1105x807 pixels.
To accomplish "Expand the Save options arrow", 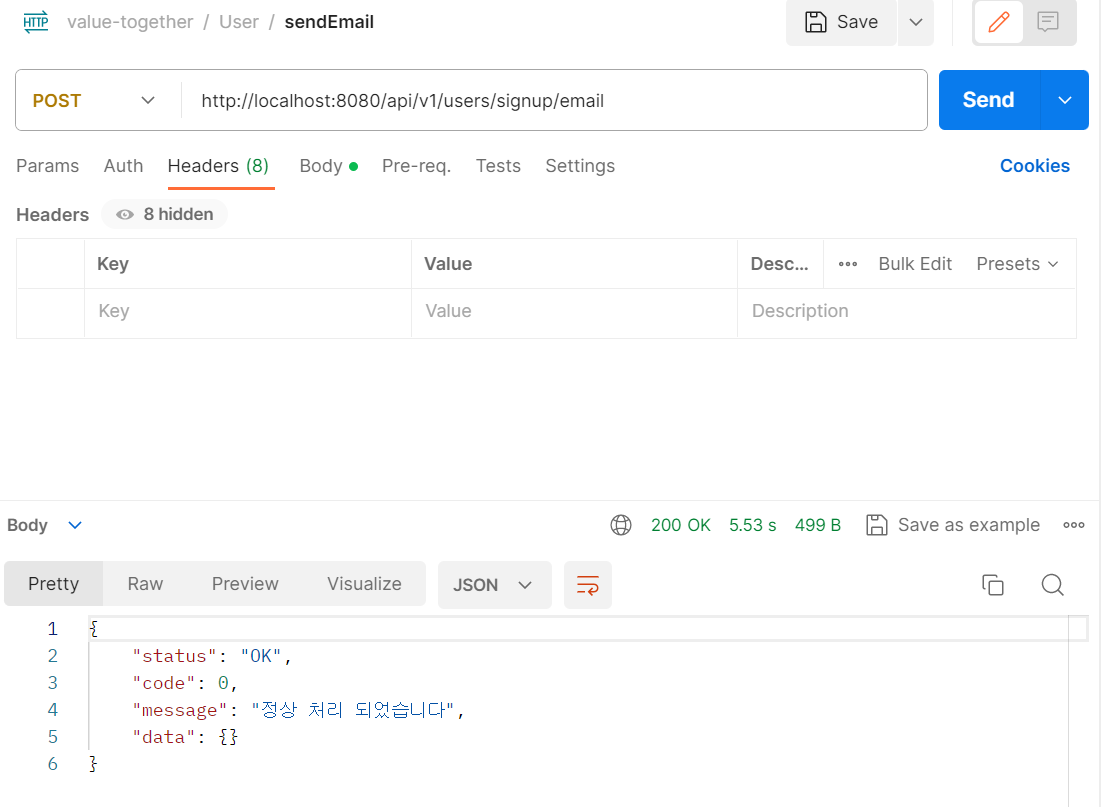I will pos(915,22).
